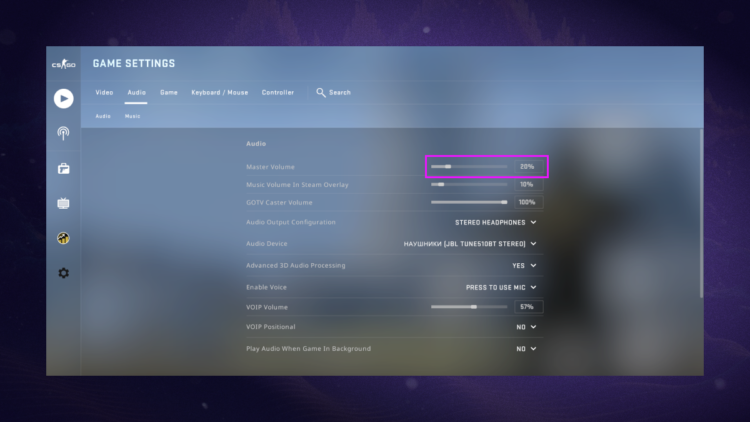
Task: Click the Master Volume label
Action: pyautogui.click(x=270, y=167)
